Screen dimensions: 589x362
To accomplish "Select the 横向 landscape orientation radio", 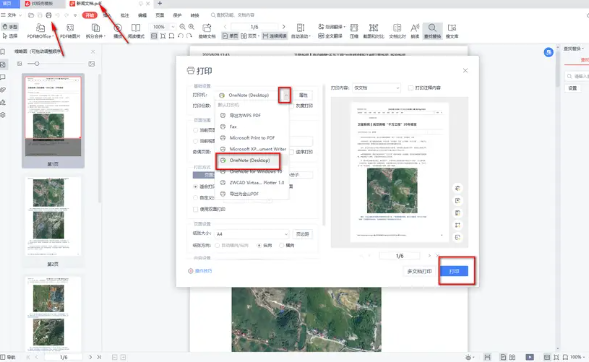I will (281, 245).
